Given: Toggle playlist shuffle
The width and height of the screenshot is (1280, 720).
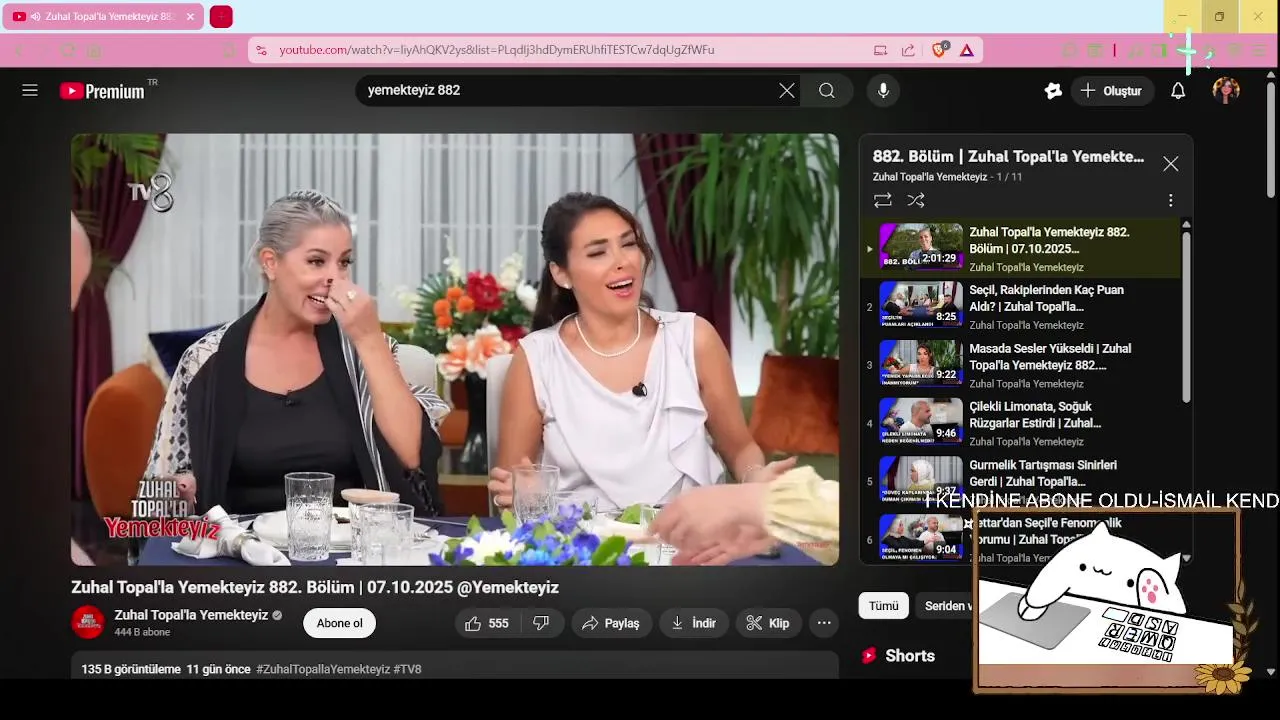Looking at the screenshot, I should pyautogui.click(x=916, y=201).
